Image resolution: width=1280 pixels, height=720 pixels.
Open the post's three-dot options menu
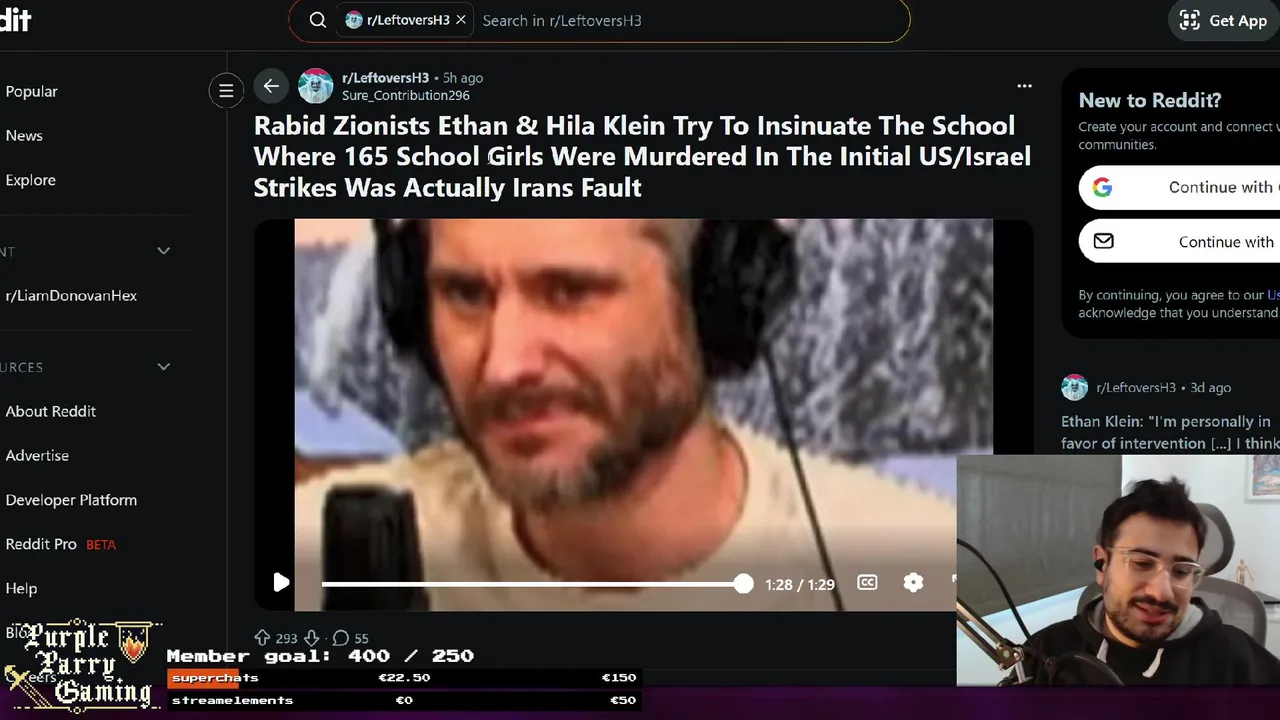[x=1024, y=86]
